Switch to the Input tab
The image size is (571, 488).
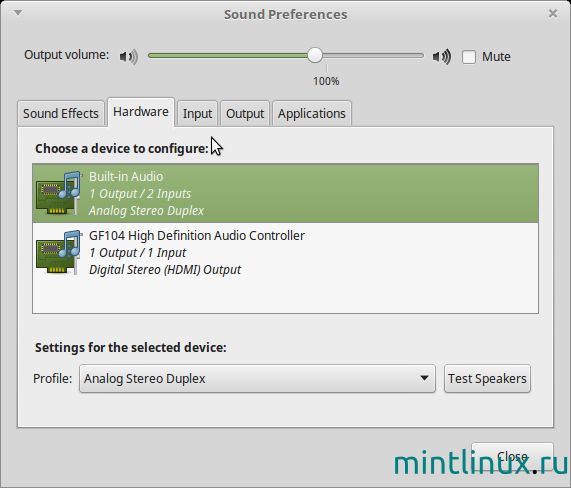point(197,113)
